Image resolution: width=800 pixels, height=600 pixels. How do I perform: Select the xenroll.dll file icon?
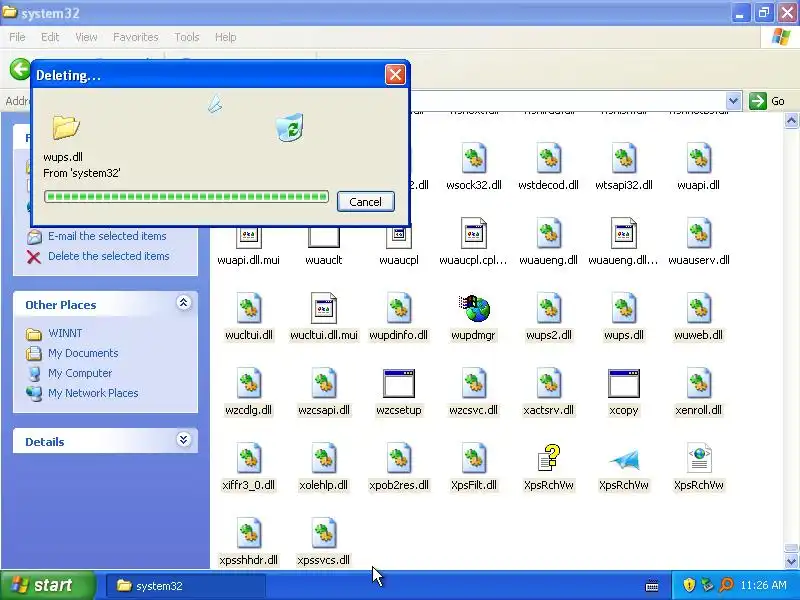point(698,383)
